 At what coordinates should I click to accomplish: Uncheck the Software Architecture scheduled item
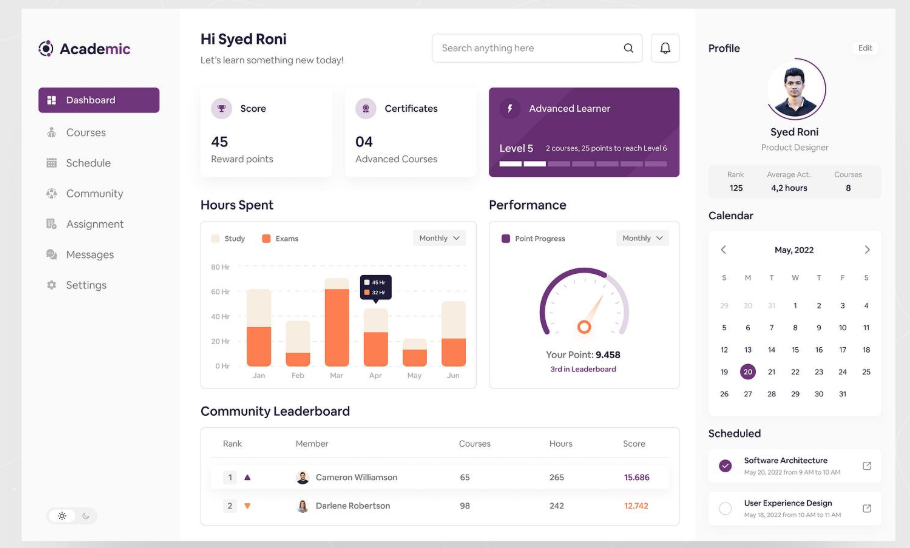pos(725,466)
